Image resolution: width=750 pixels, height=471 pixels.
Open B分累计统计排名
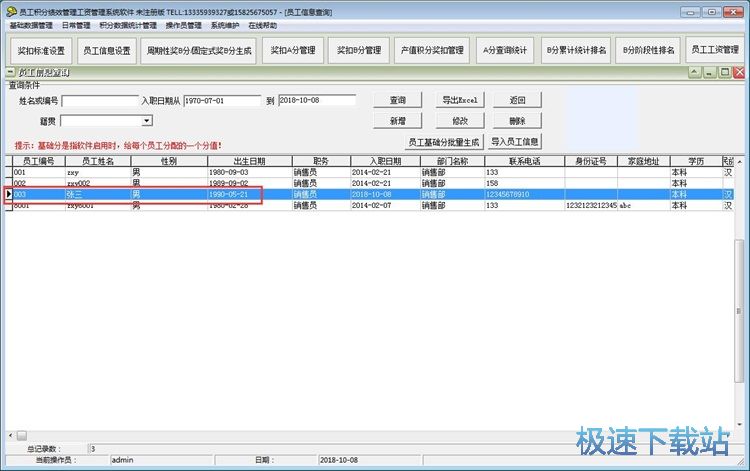pos(576,50)
